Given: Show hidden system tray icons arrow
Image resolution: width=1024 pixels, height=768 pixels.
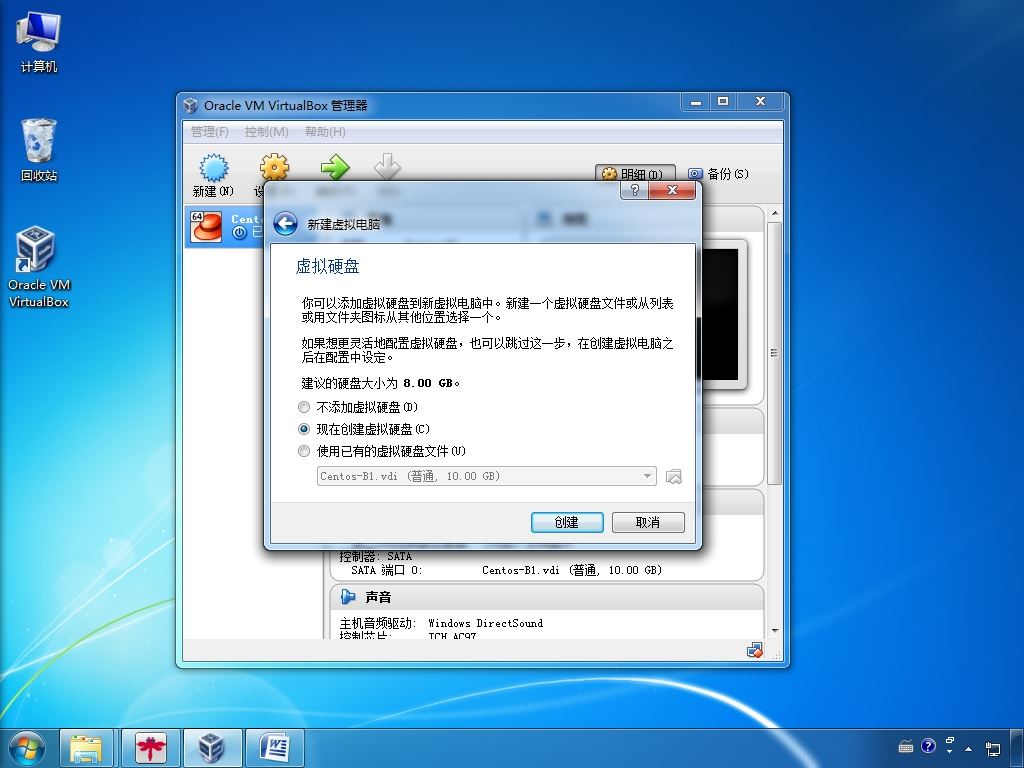Looking at the screenshot, I should 968,748.
